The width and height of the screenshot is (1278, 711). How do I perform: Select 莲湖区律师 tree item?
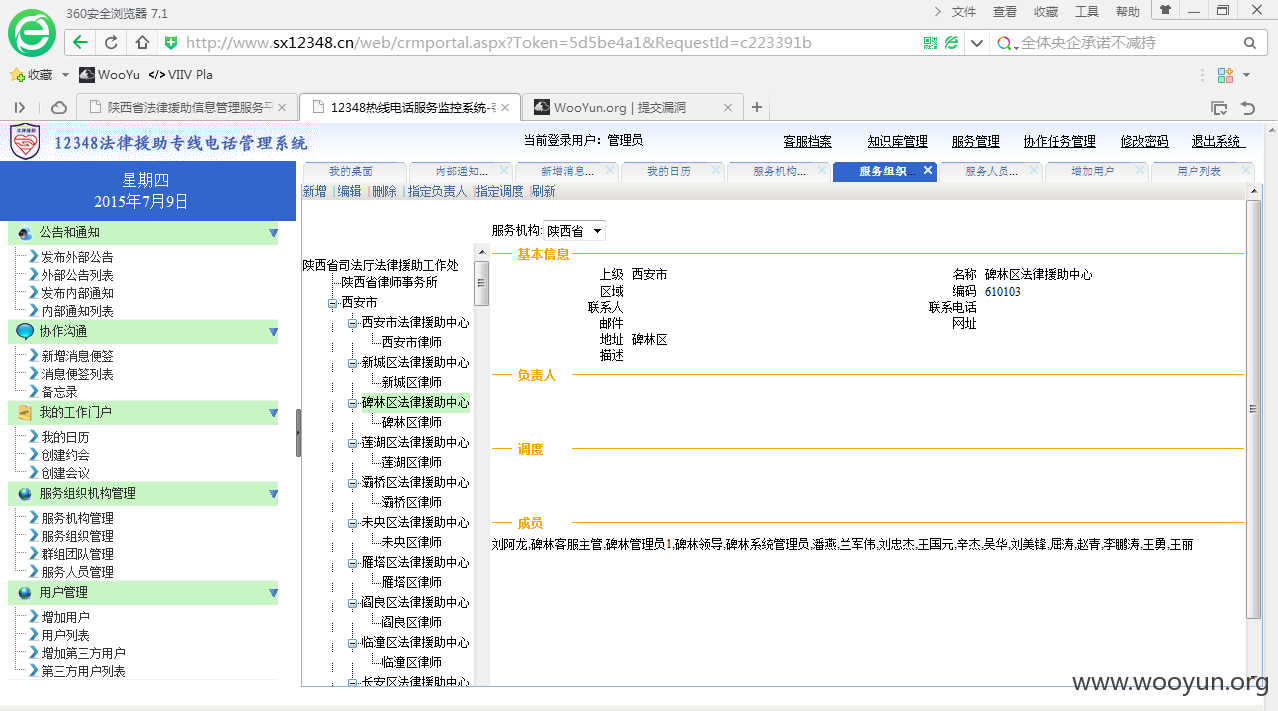pyautogui.click(x=412, y=462)
